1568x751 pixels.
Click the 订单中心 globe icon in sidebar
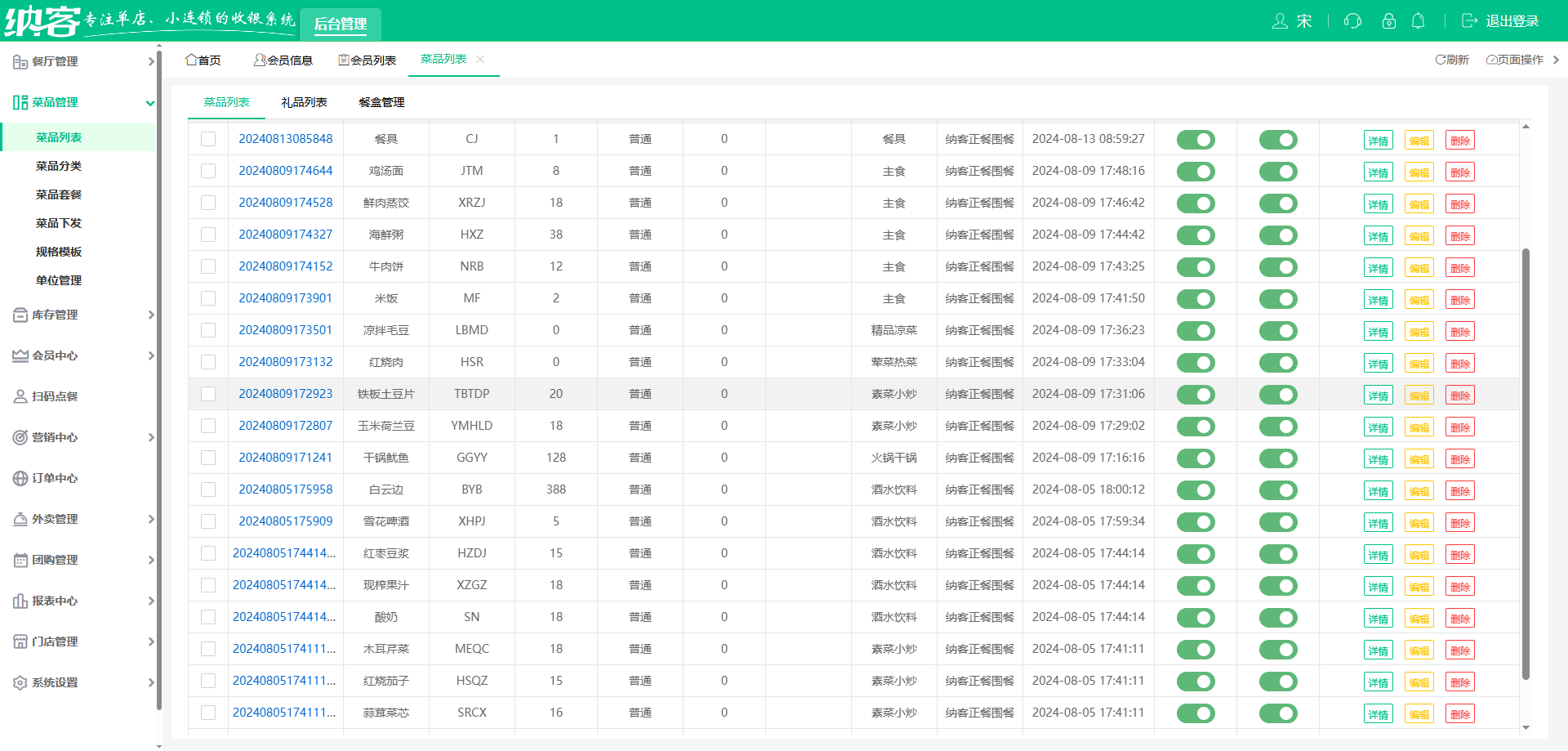20,478
